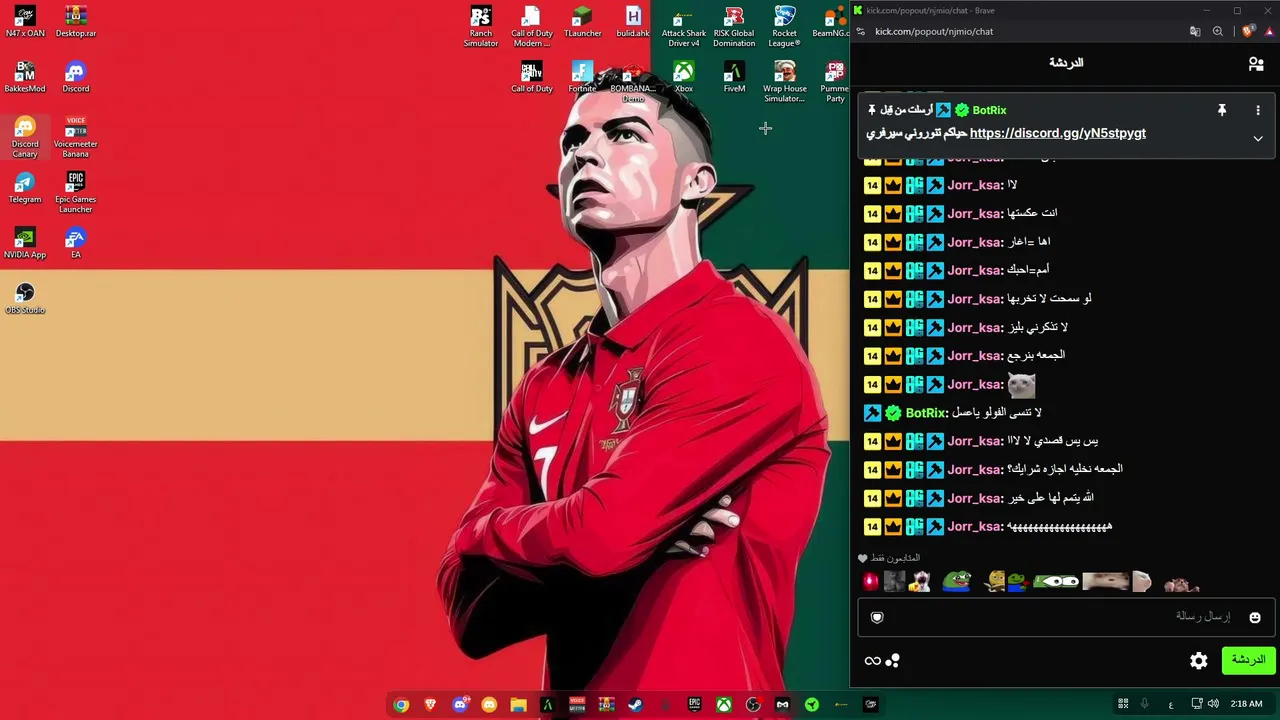1280x720 pixels.
Task: Open the EA app desktop shortcut
Action: pos(76,243)
